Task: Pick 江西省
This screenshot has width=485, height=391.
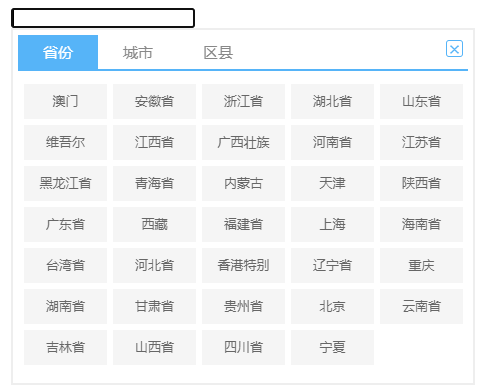Action: [x=154, y=142]
